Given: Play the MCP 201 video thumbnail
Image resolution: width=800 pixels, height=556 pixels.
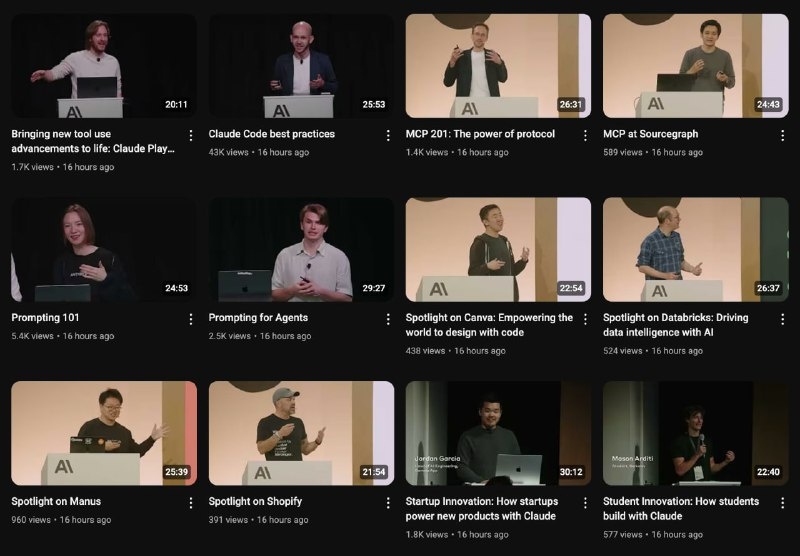Looking at the screenshot, I should point(498,66).
